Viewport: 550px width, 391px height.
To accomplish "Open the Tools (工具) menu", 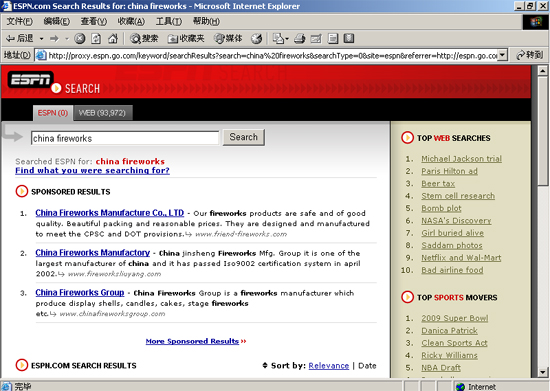I will [x=169, y=22].
